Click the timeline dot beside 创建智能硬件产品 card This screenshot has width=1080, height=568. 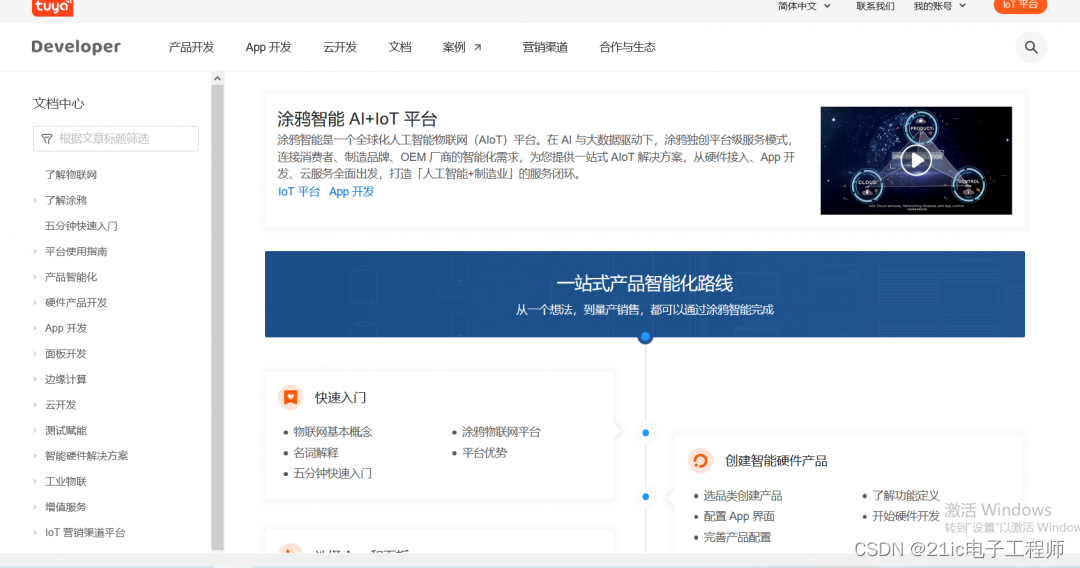coord(645,496)
